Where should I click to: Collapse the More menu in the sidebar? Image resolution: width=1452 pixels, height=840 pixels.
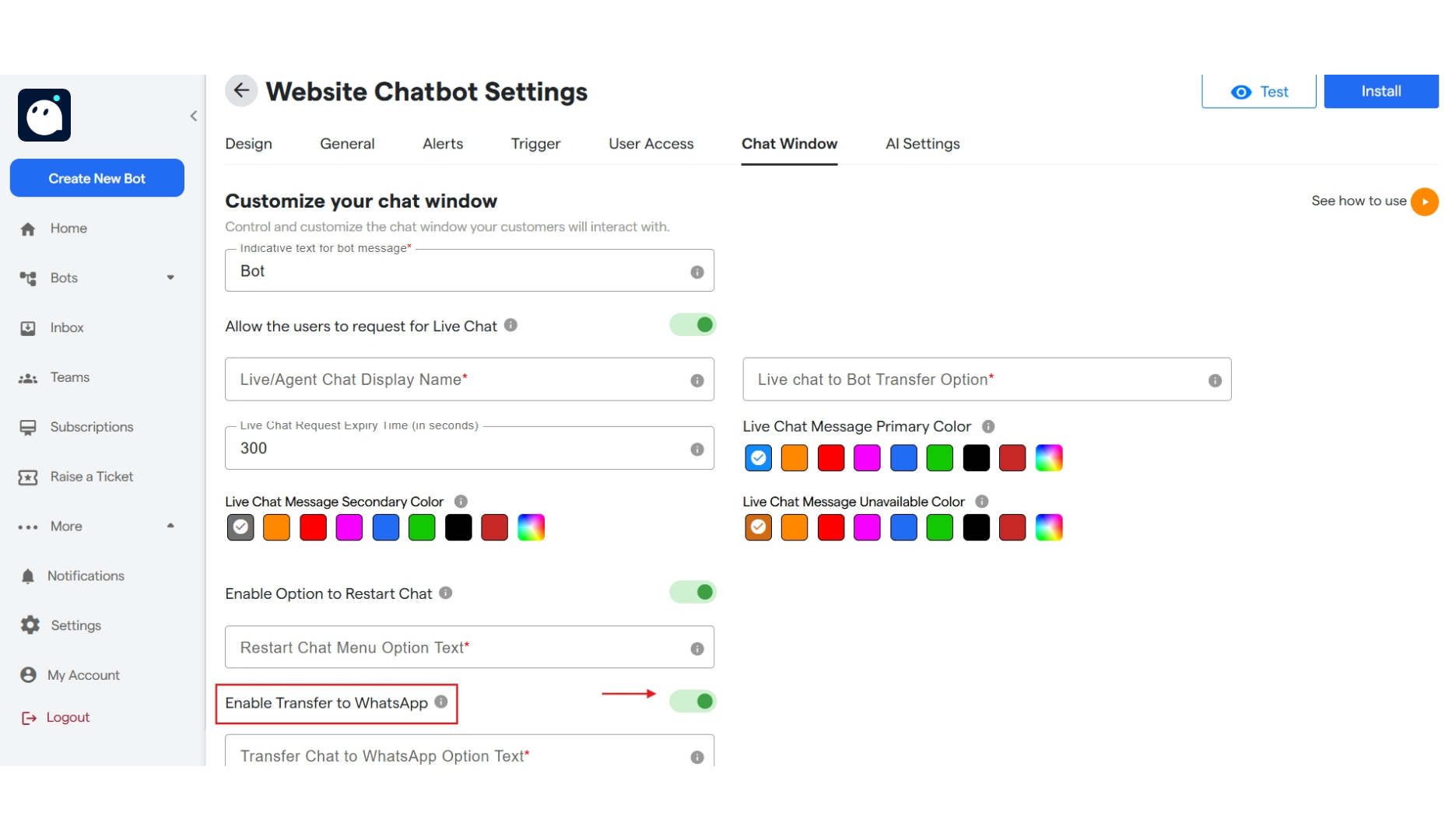tap(170, 526)
